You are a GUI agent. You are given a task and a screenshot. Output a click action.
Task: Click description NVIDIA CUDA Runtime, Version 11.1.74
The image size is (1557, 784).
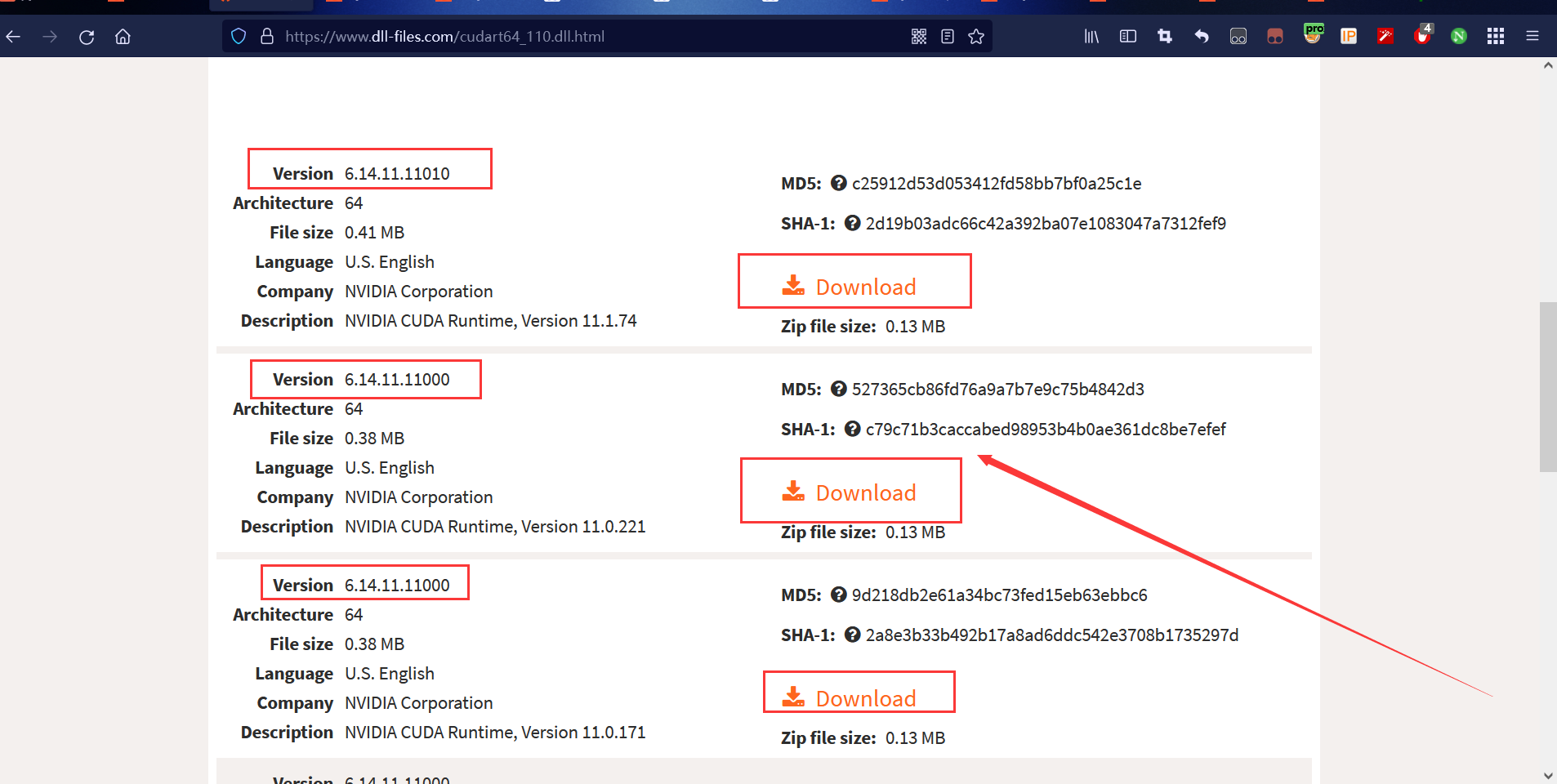(490, 321)
